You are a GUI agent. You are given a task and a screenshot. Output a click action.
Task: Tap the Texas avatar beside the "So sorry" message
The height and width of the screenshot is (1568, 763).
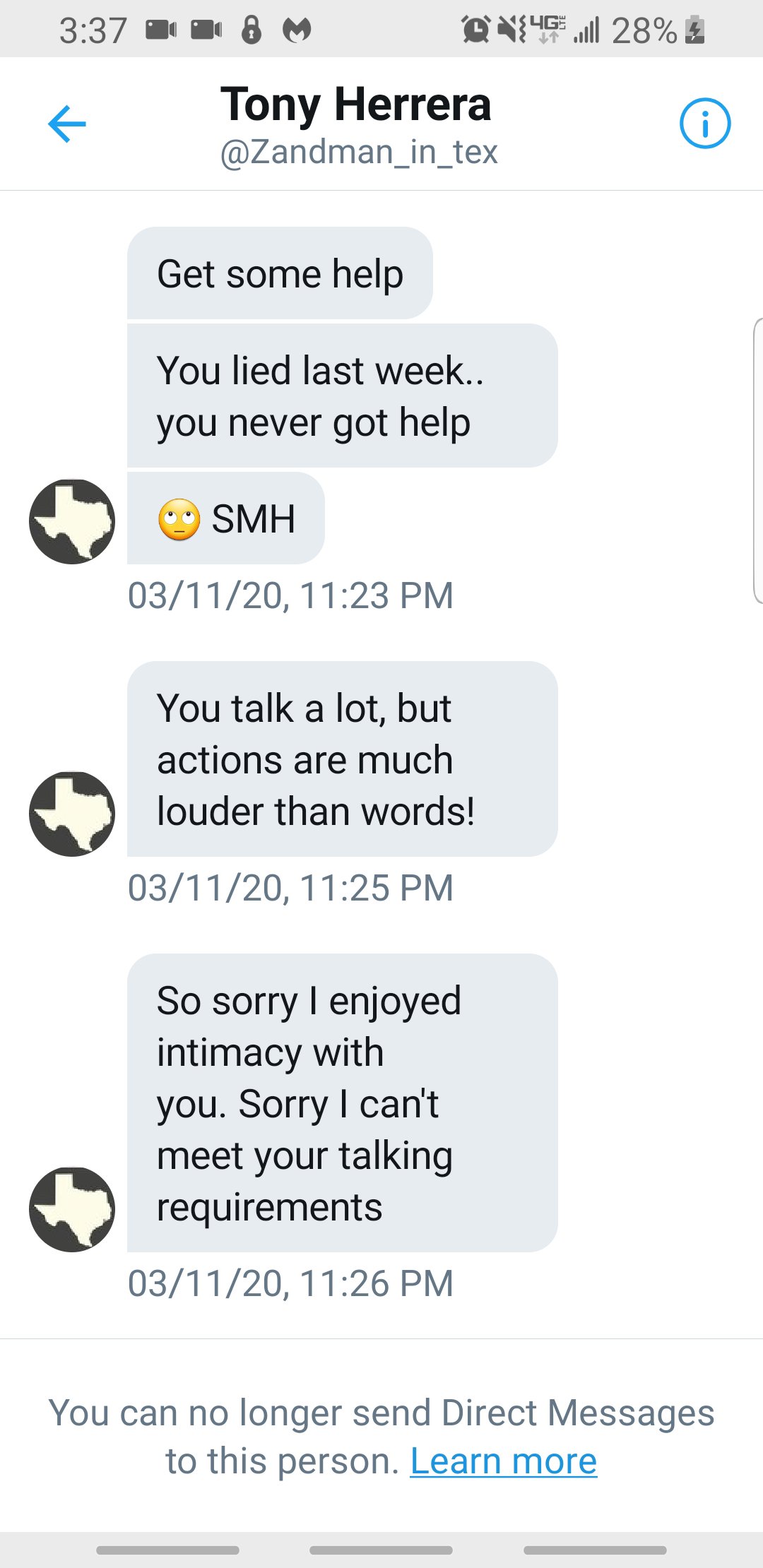point(72,1209)
